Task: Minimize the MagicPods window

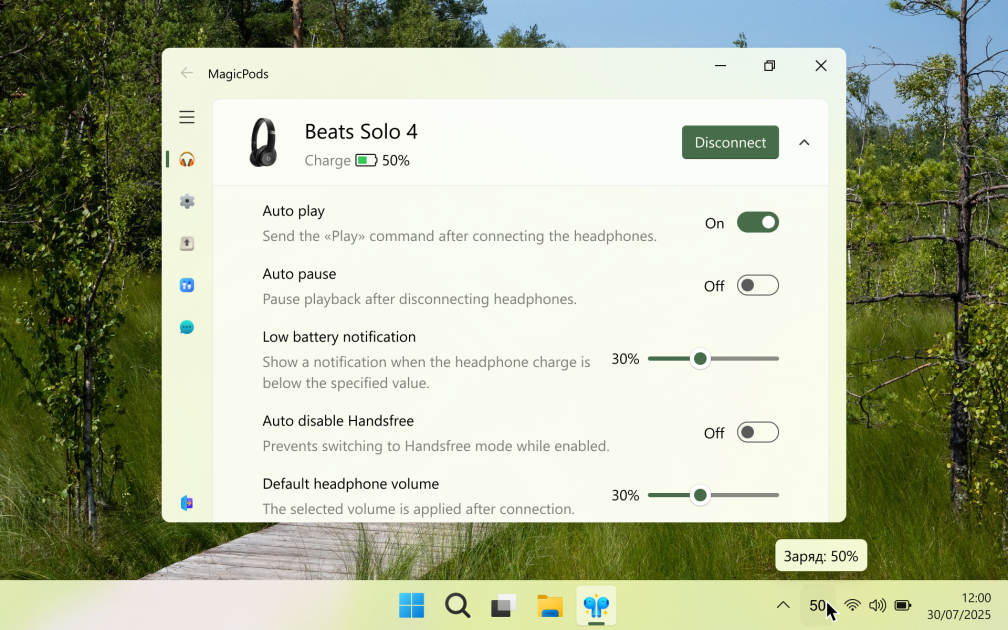Action: click(x=720, y=66)
